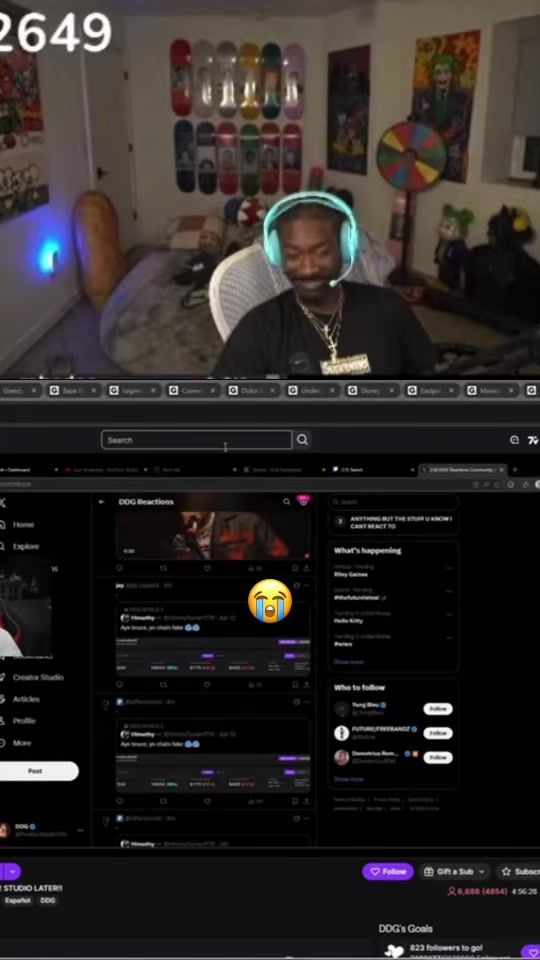Viewport: 540px width, 960px height.
Task: Switch to the DDG Reactions Community tab
Action: [463, 470]
